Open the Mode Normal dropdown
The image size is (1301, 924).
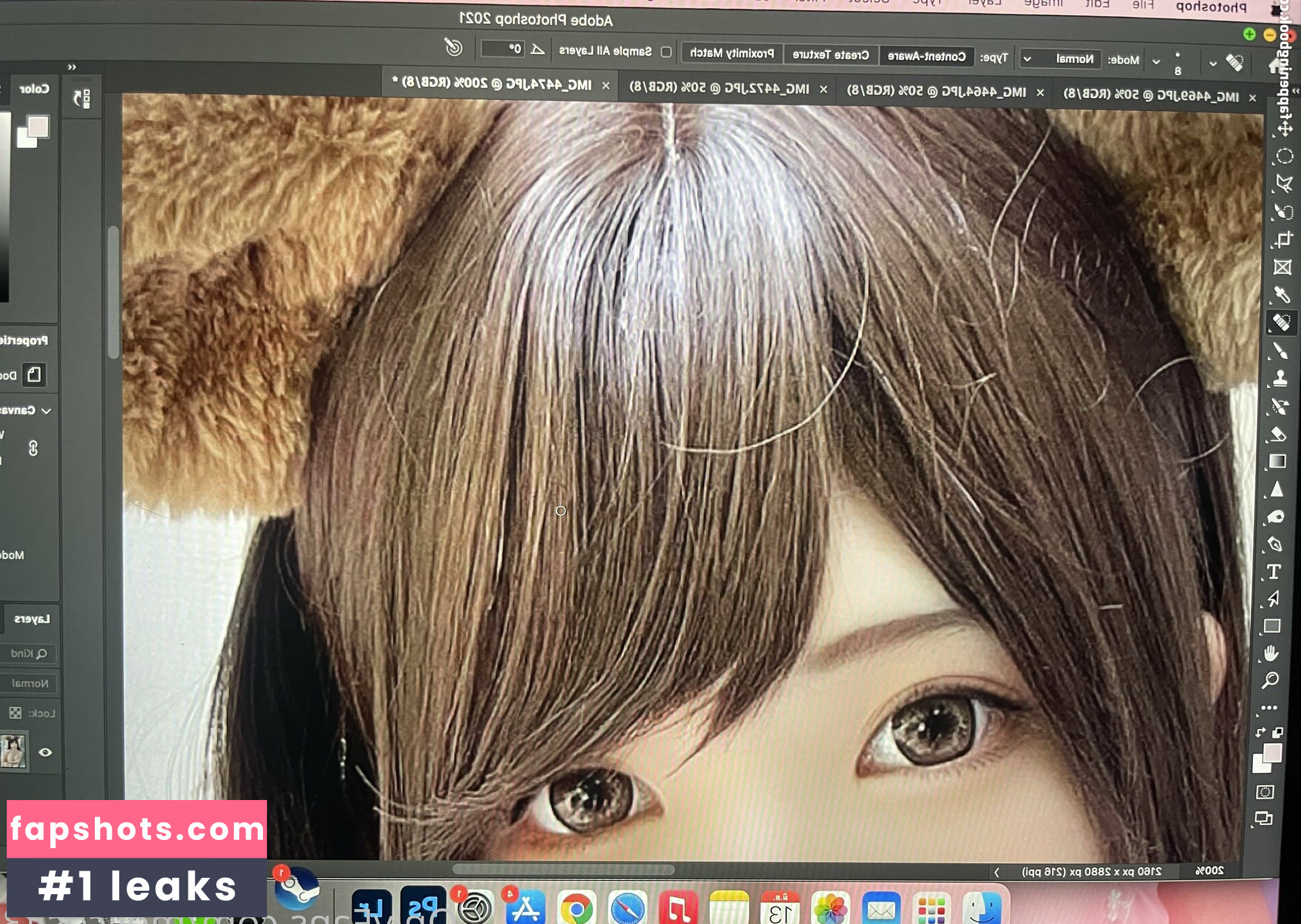[x=1060, y=59]
